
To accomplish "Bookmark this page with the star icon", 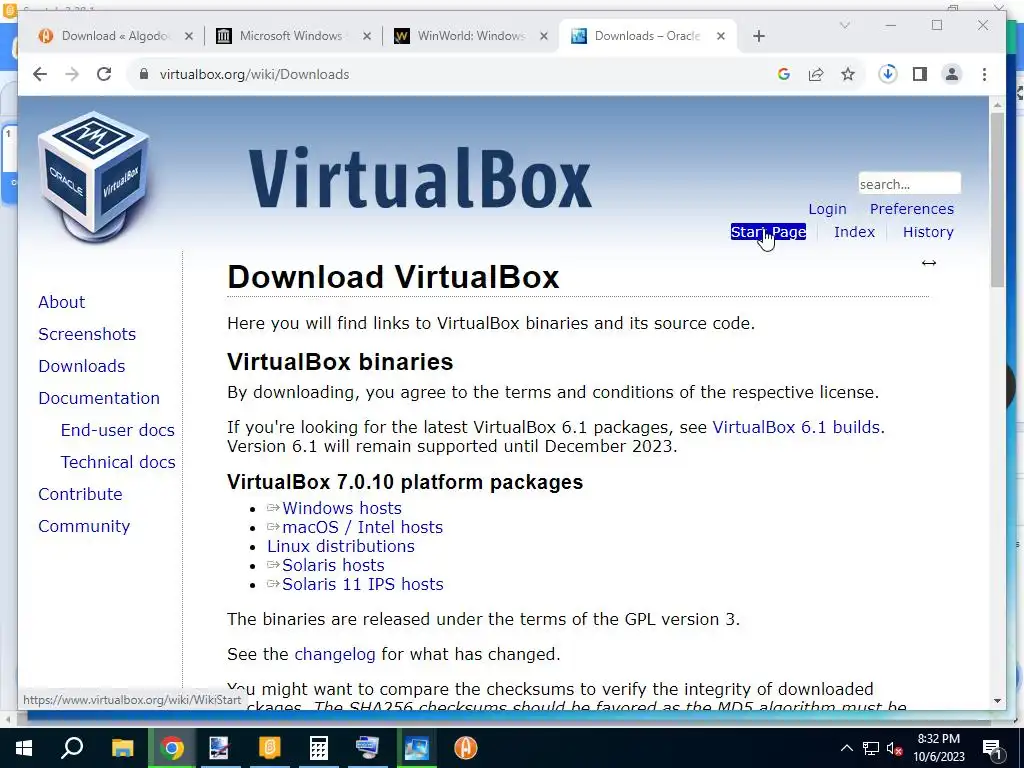I will [x=848, y=74].
